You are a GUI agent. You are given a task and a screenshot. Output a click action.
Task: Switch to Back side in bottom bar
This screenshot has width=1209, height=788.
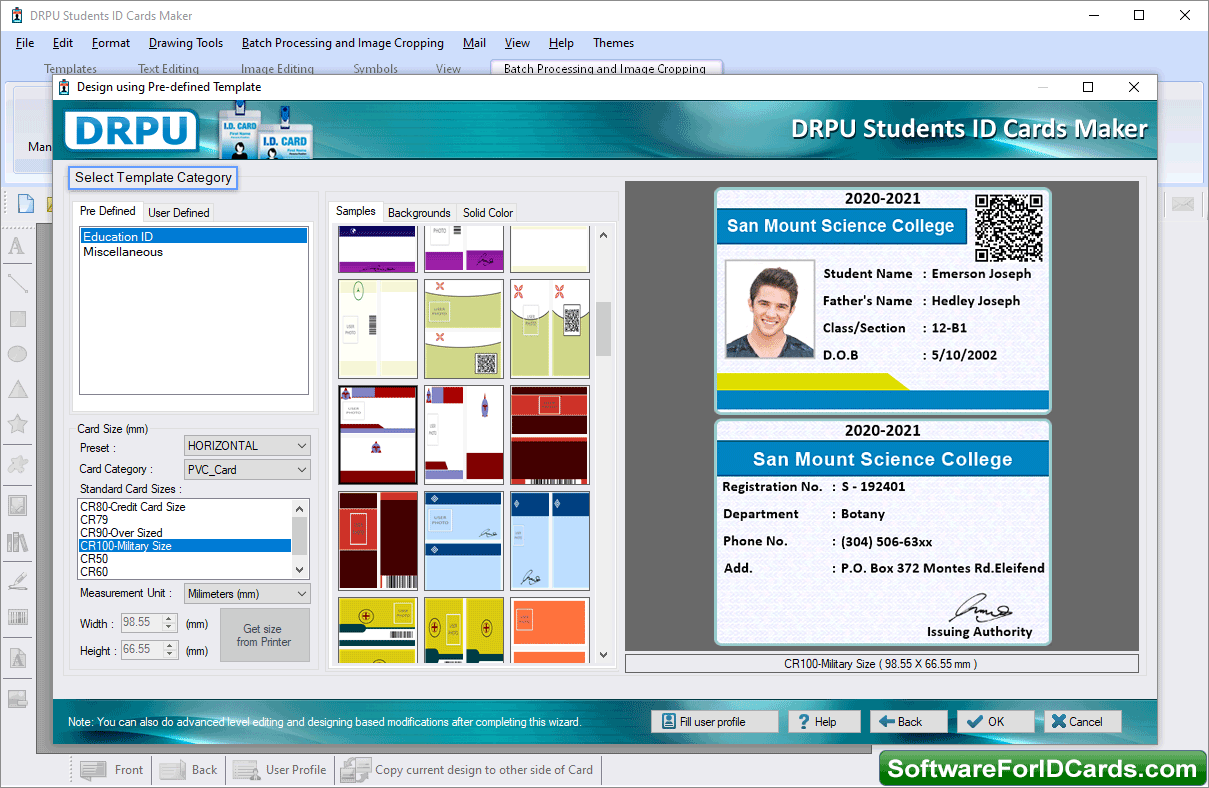coord(189,770)
